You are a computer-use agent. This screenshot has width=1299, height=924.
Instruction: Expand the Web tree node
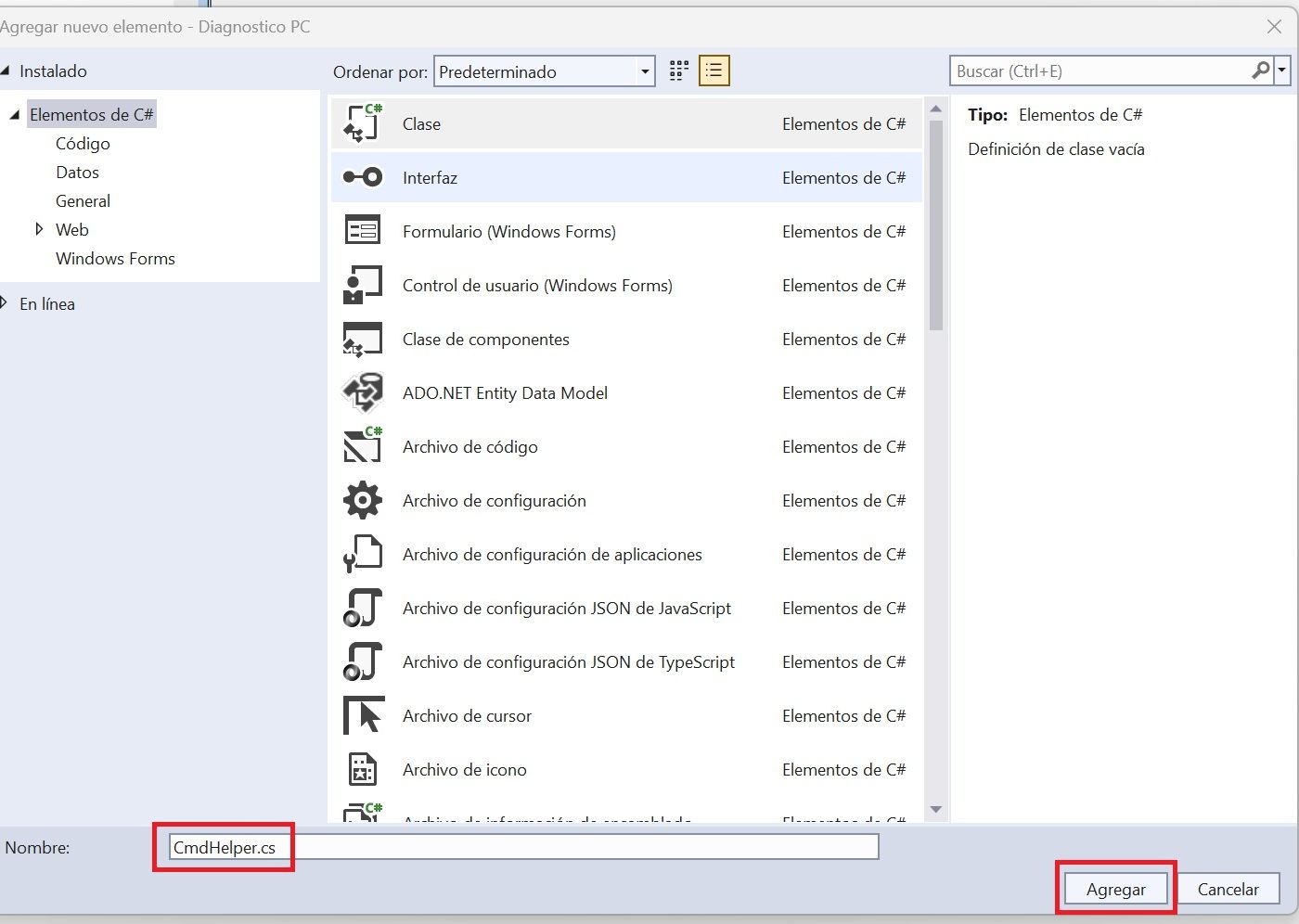tap(40, 229)
